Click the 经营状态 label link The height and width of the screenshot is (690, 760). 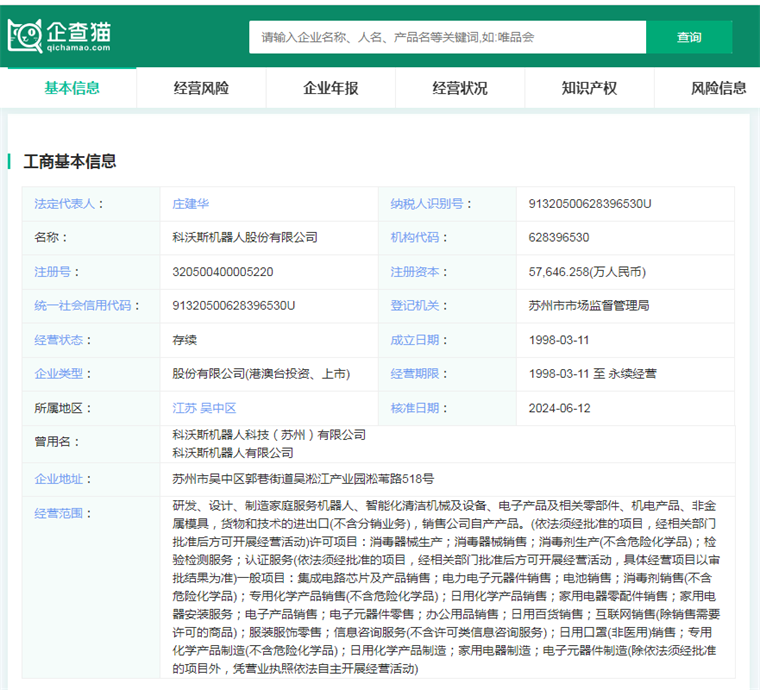(x=59, y=340)
